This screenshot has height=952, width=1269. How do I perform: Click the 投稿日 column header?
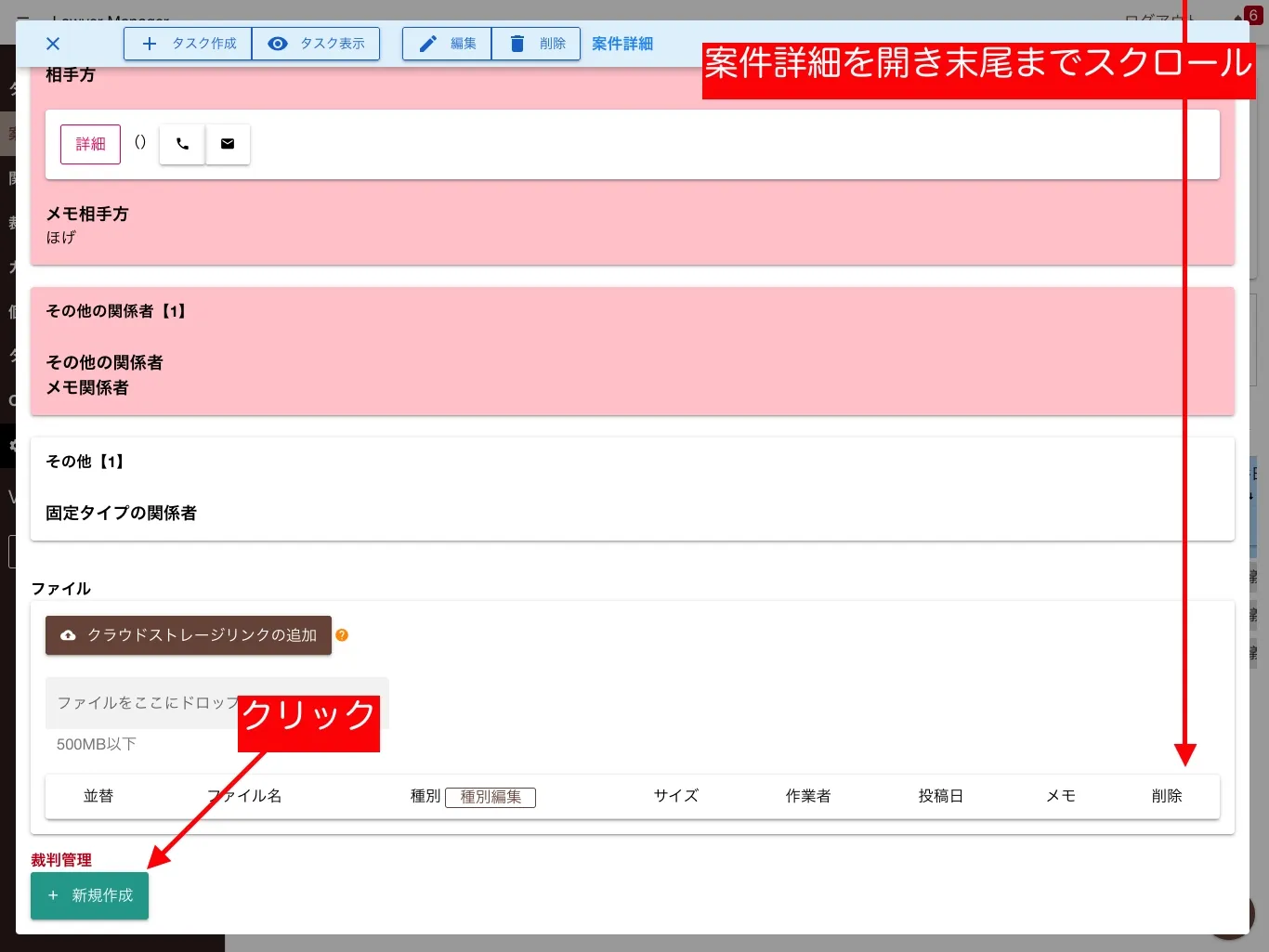[x=941, y=796]
